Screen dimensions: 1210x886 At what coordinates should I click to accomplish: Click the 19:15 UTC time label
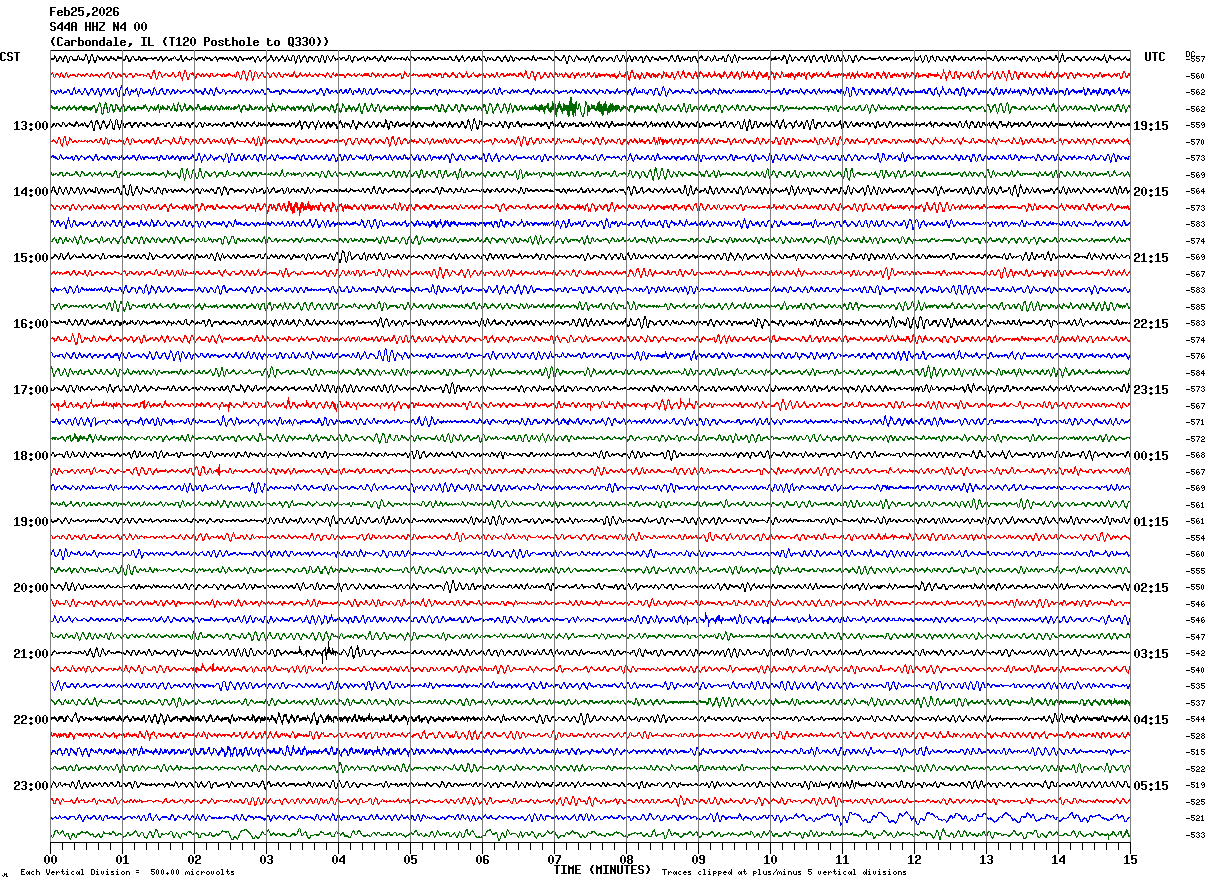click(x=1150, y=126)
